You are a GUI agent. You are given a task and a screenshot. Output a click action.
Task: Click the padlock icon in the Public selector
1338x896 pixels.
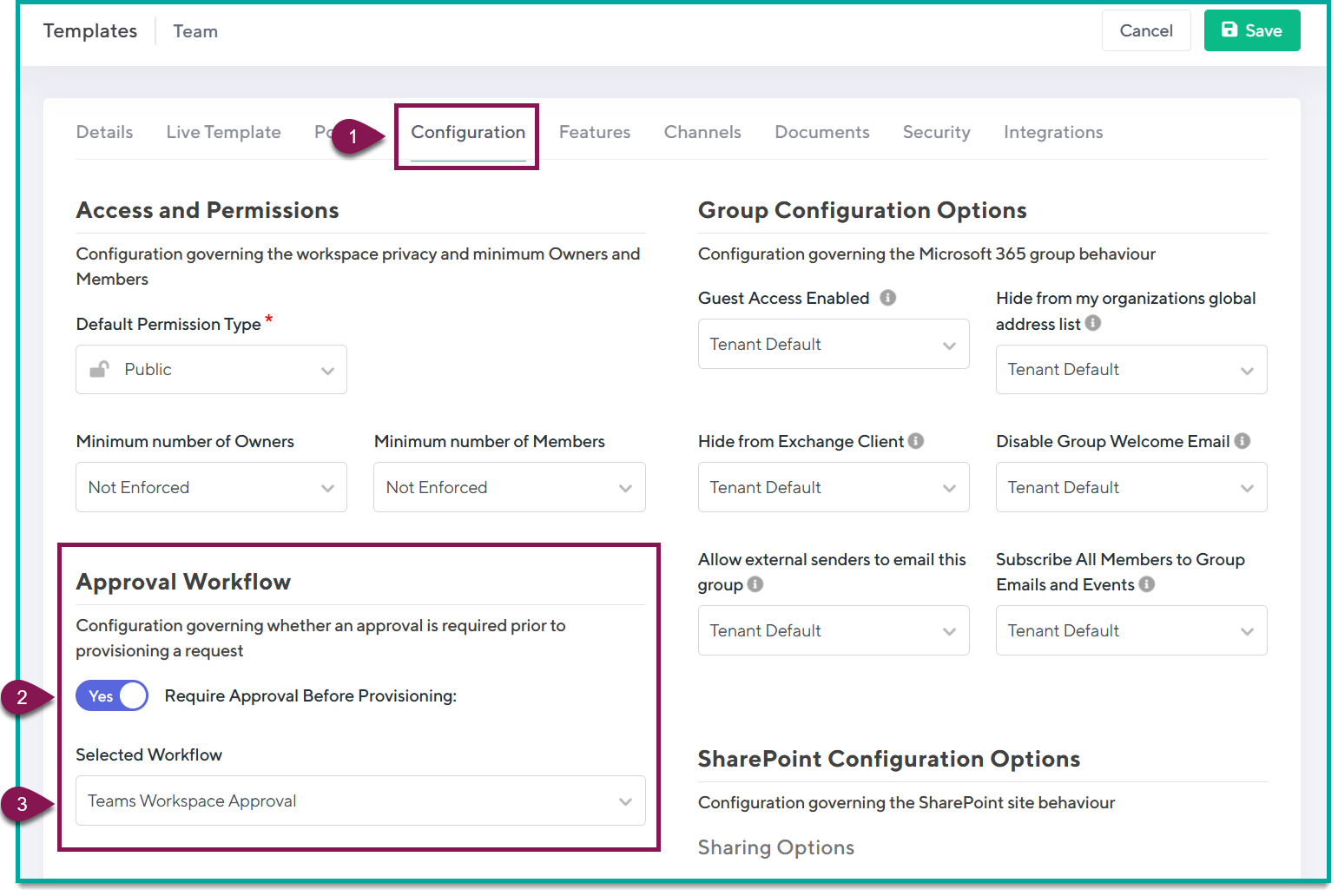pos(100,369)
